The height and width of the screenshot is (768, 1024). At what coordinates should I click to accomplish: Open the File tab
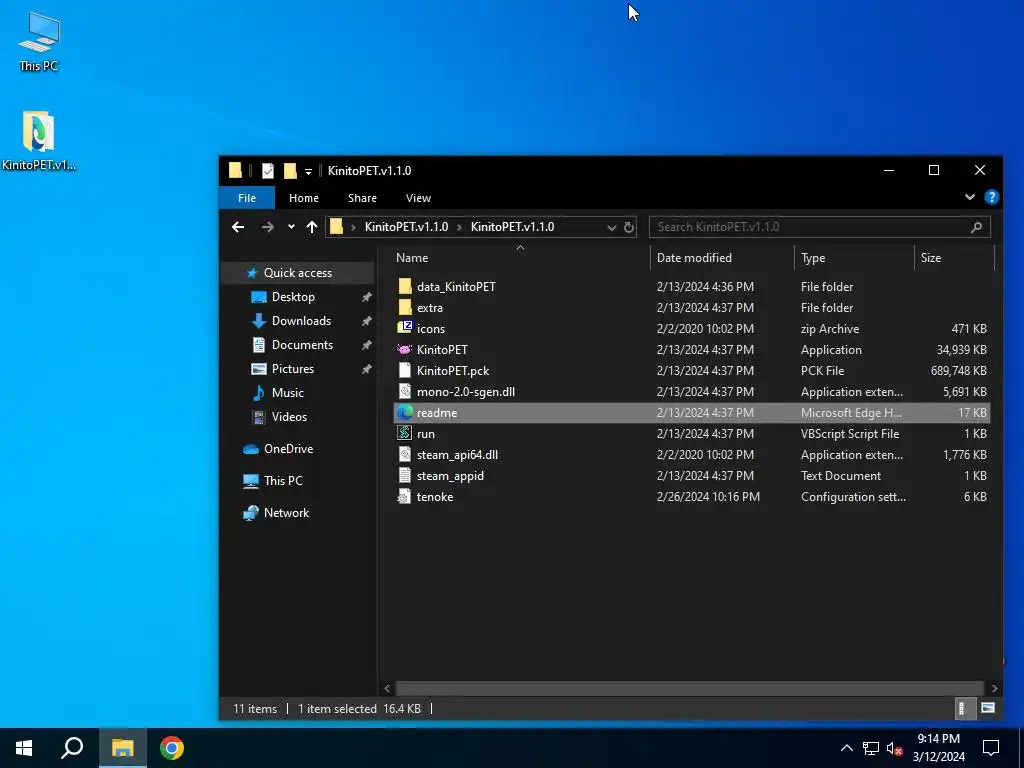[x=247, y=198]
